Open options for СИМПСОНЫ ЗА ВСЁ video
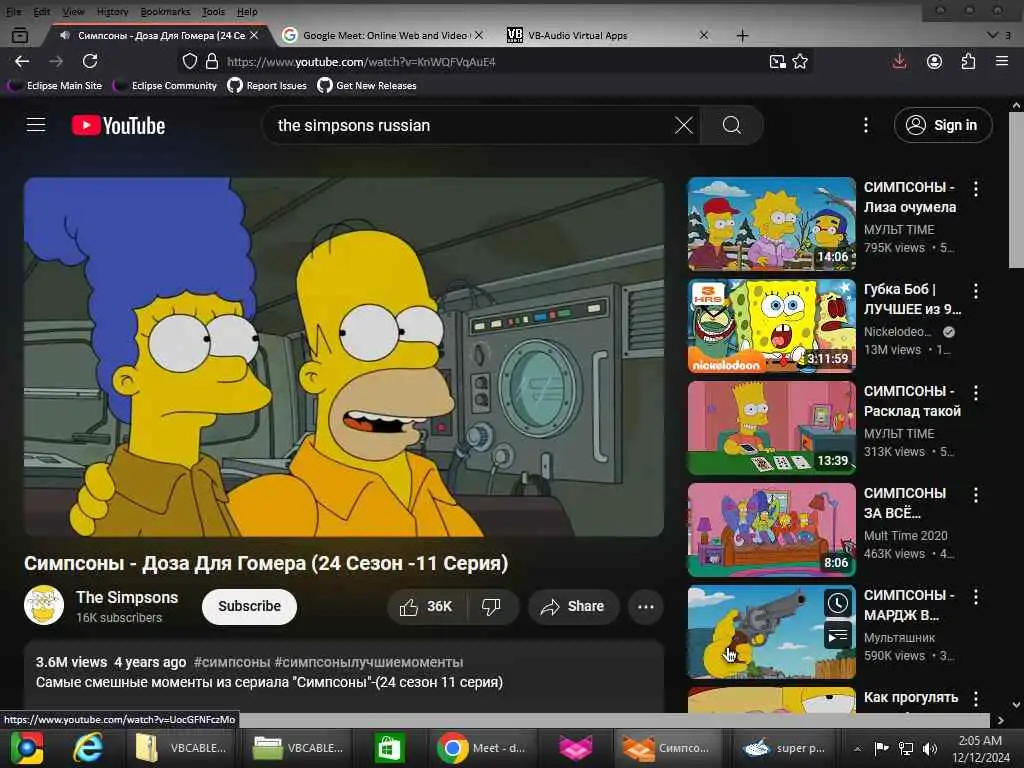1024x768 pixels. tap(976, 495)
